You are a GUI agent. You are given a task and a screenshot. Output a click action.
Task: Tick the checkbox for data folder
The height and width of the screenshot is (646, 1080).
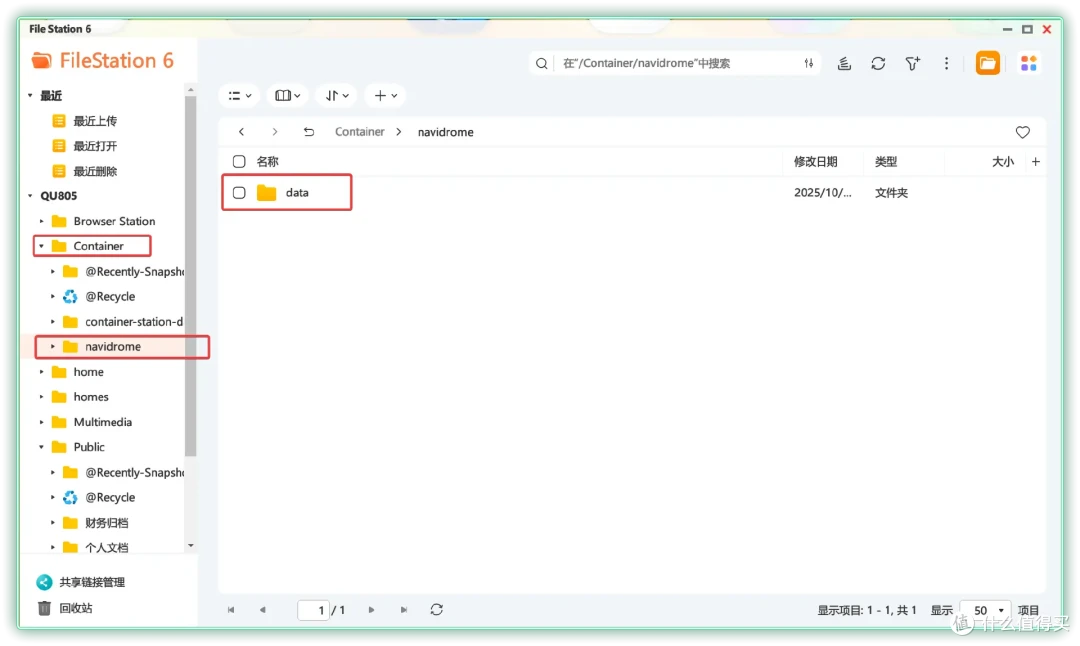[239, 193]
